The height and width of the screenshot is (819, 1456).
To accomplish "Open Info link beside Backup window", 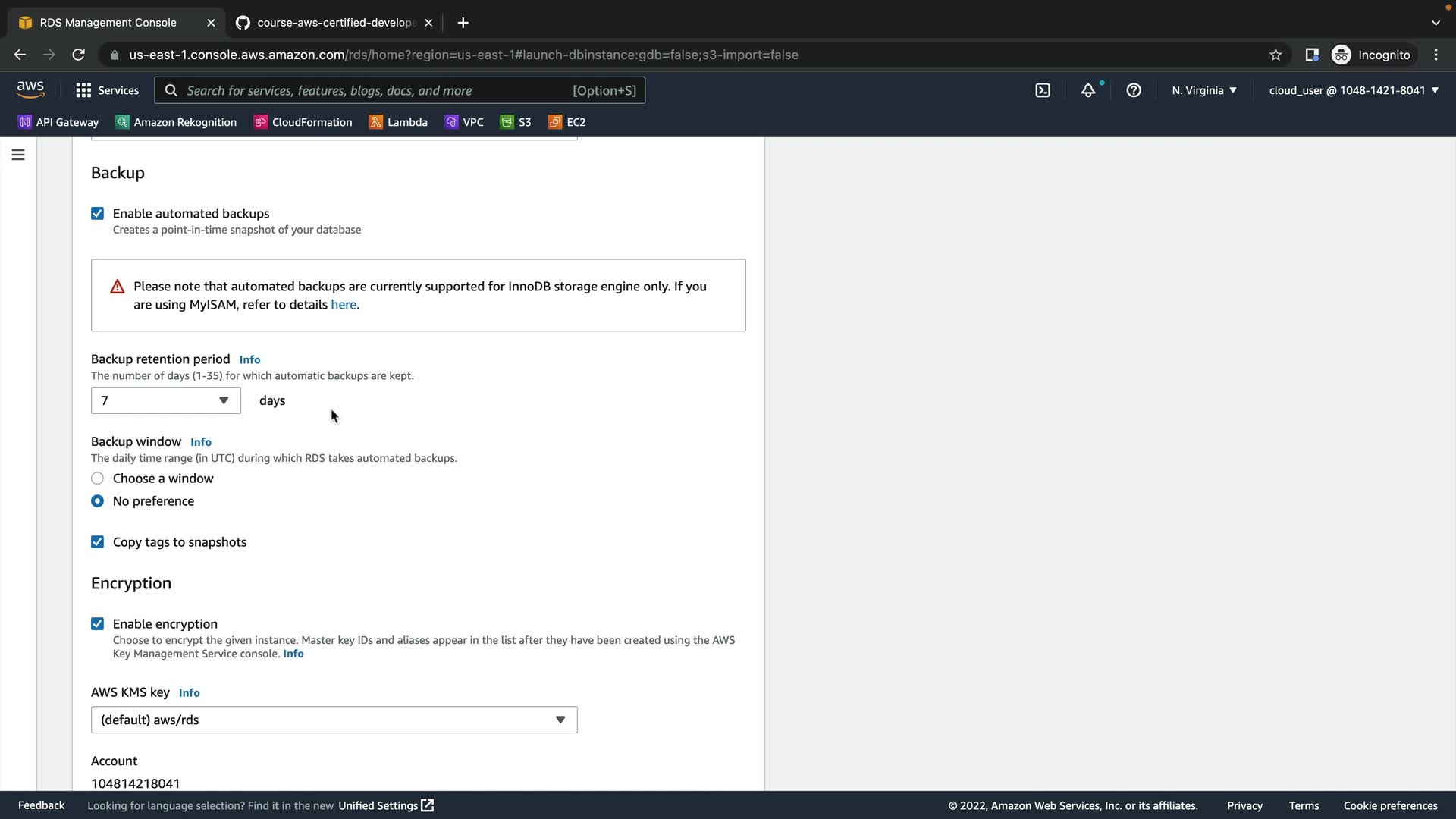I will 201,442.
